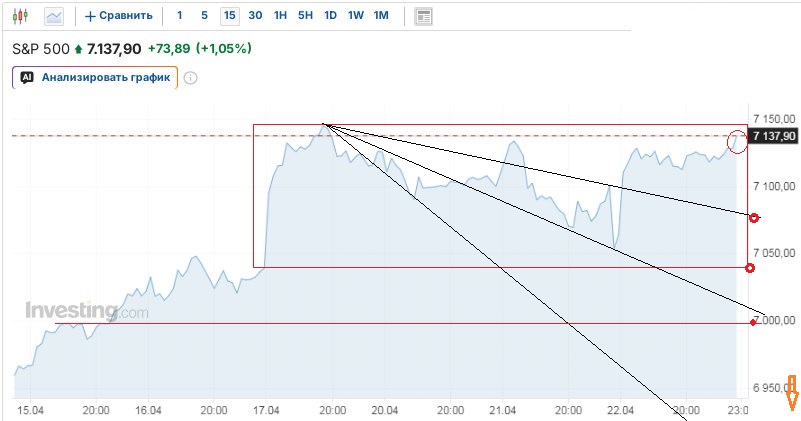Select the 1 minute interval
The height and width of the screenshot is (421, 801).
click(x=179, y=16)
